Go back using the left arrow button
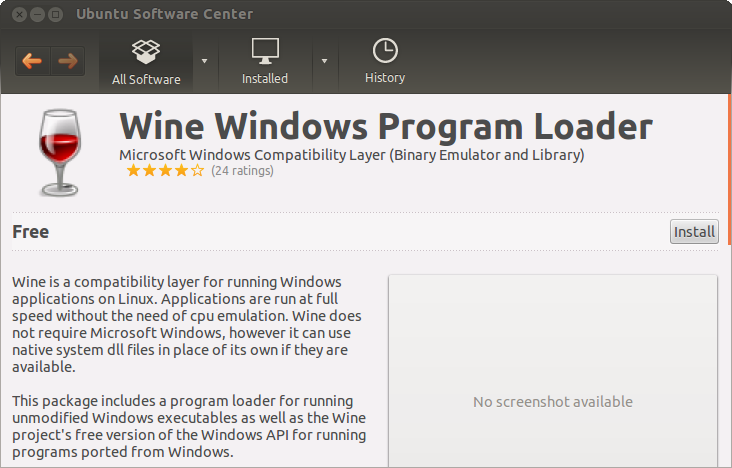 pyautogui.click(x=32, y=61)
